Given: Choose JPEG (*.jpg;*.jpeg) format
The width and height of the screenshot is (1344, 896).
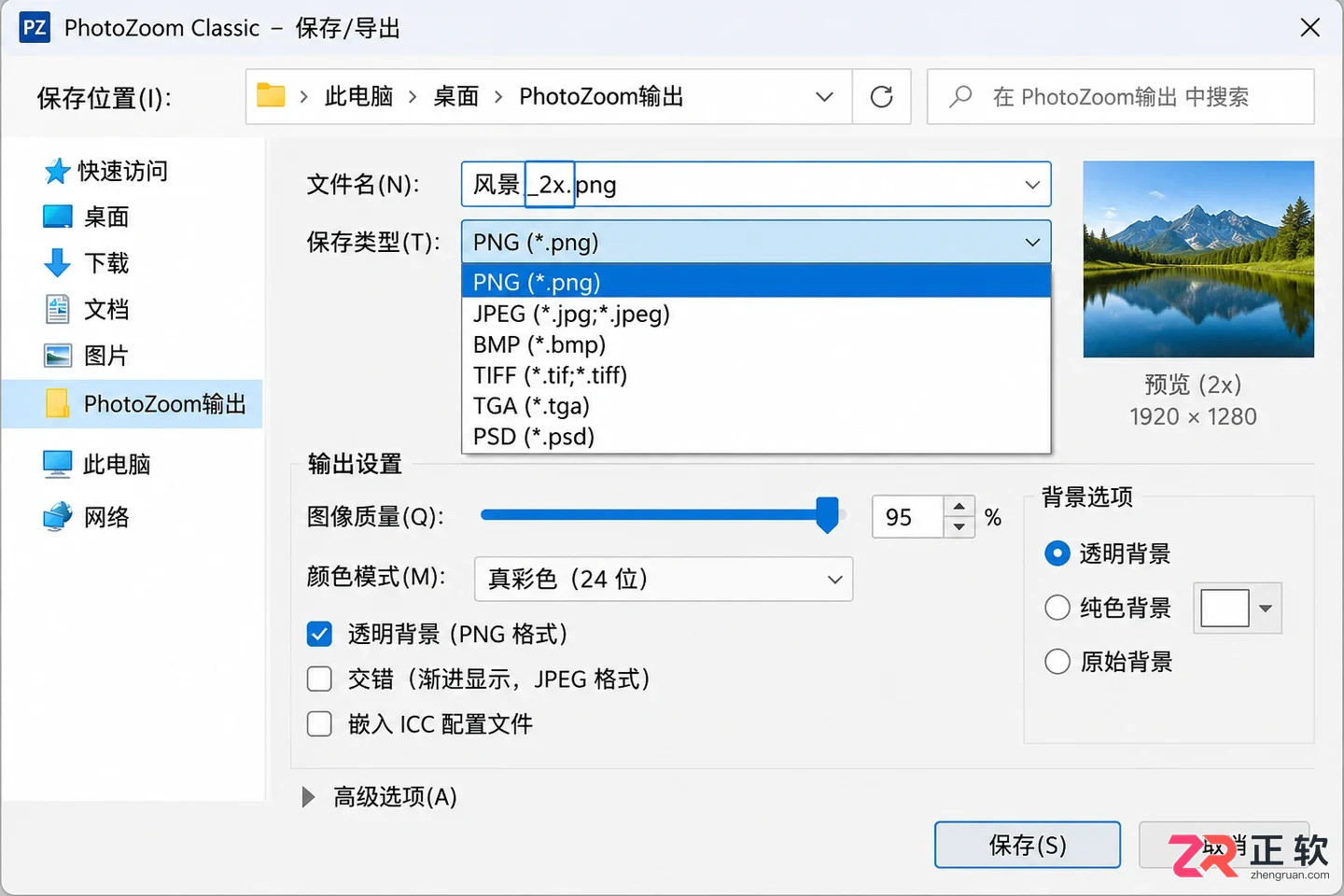Looking at the screenshot, I should 756,314.
